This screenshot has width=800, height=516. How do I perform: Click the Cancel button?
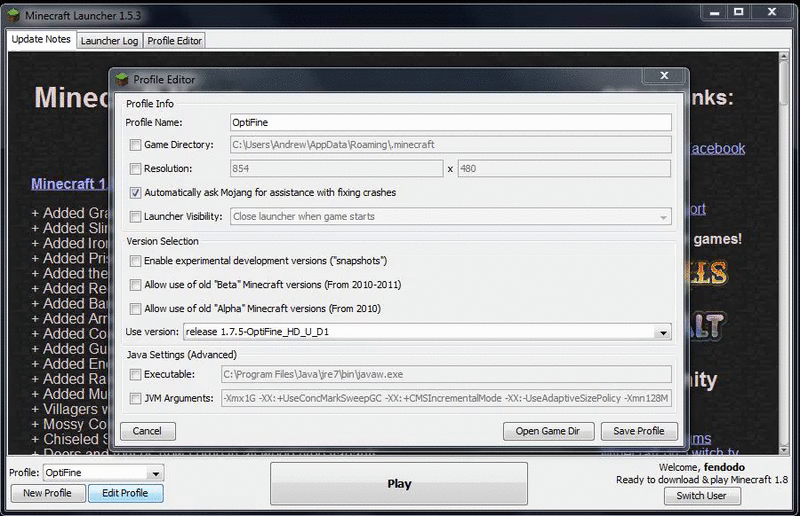147,431
